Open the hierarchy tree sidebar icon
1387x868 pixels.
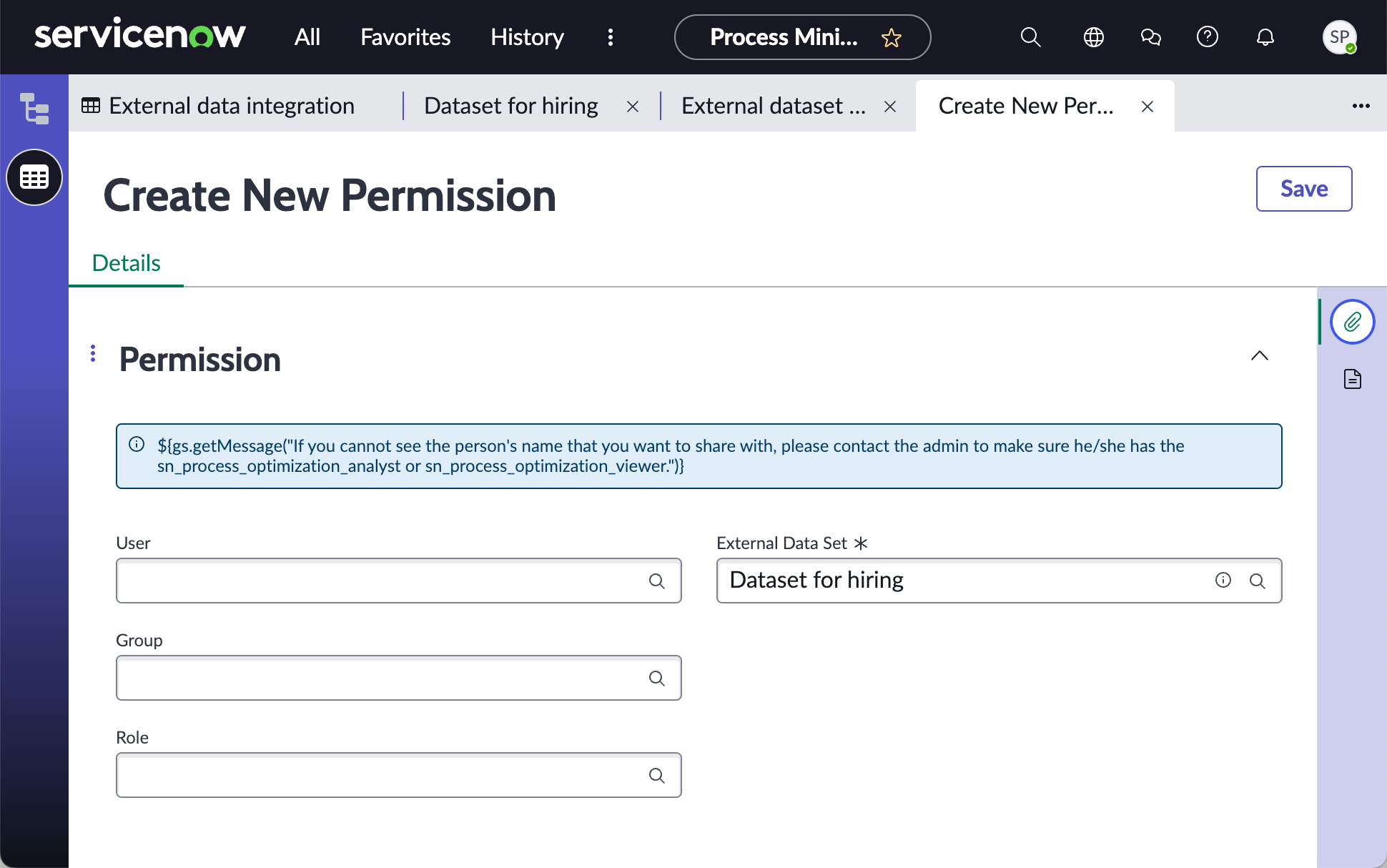[34, 109]
